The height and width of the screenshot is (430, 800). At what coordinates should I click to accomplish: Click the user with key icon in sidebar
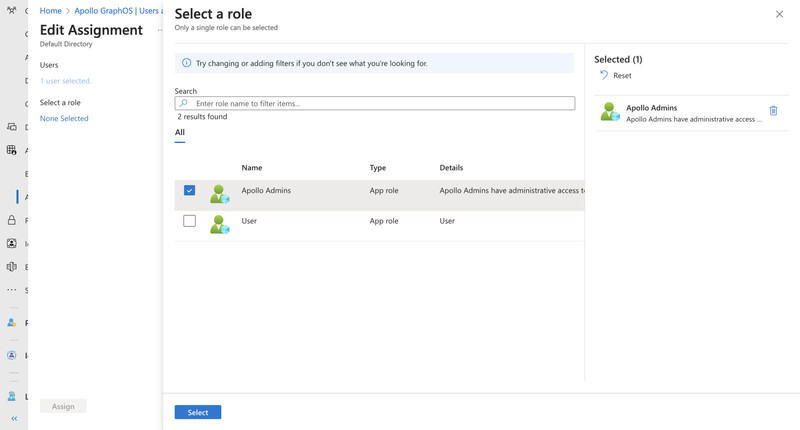11,322
